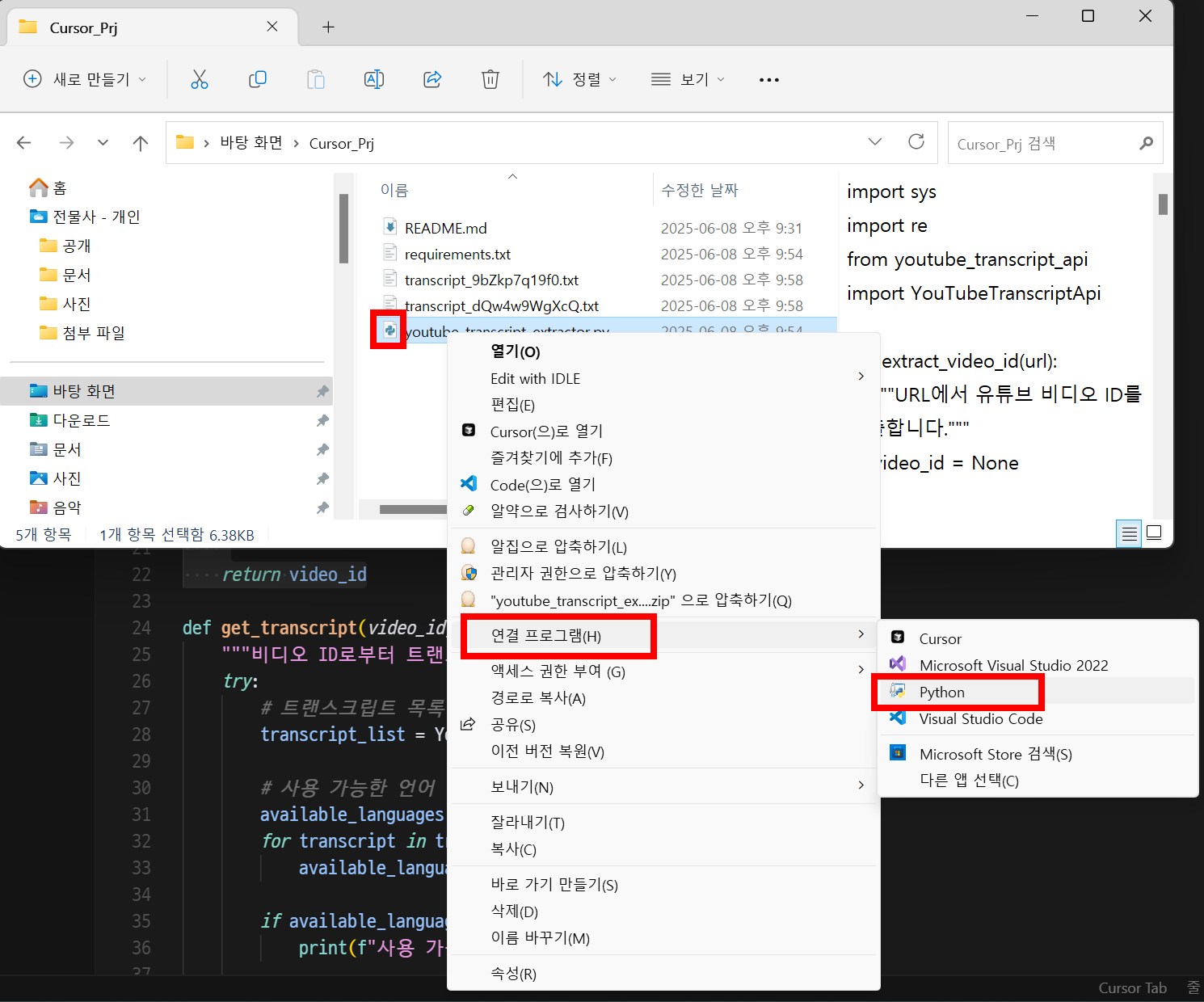Click the requirements.txt file icon
This screenshot has width=1204, height=1002.
coord(390,253)
